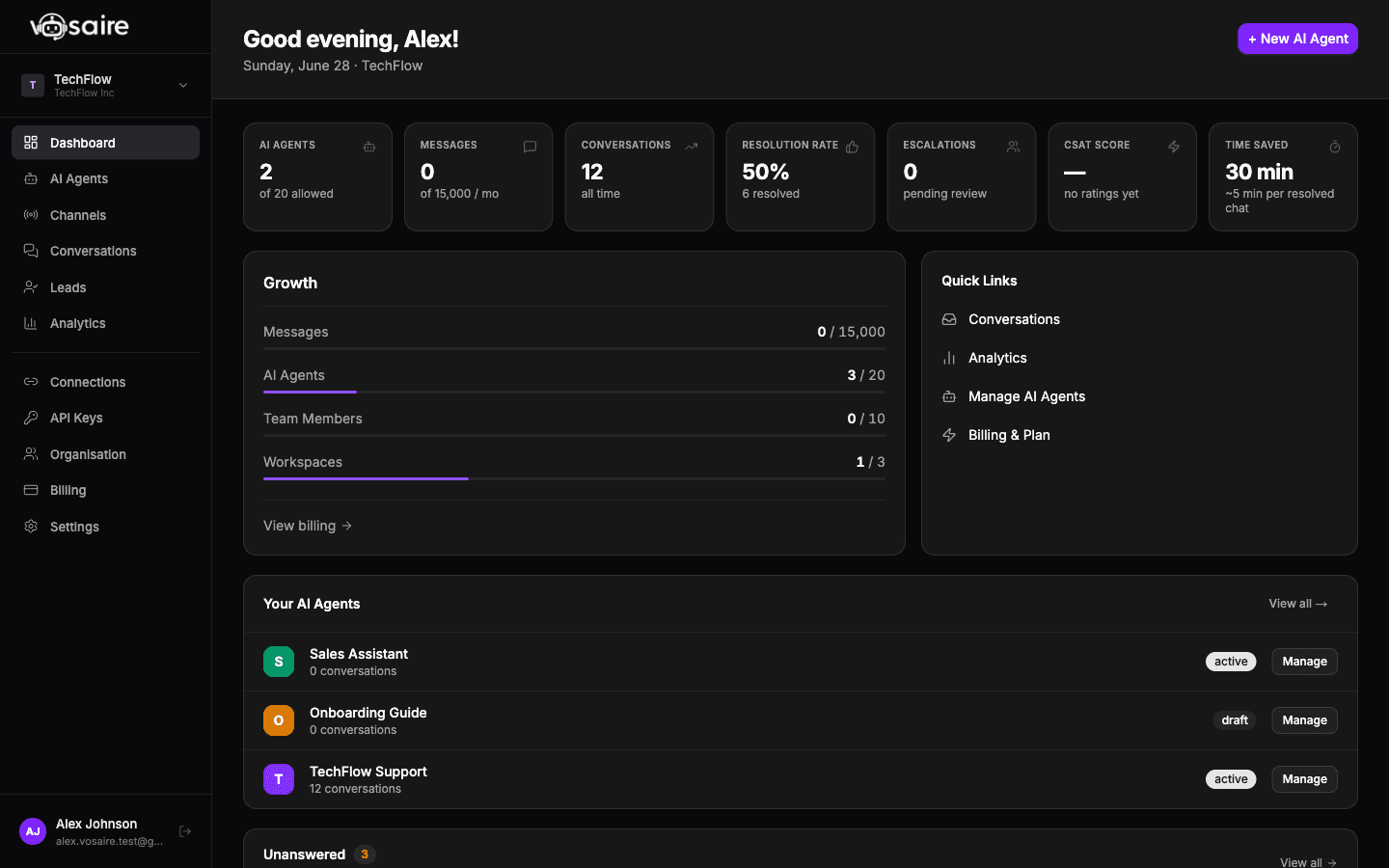The height and width of the screenshot is (868, 1389).
Task: Click the Sales Assistant avatar icon
Action: (279, 662)
